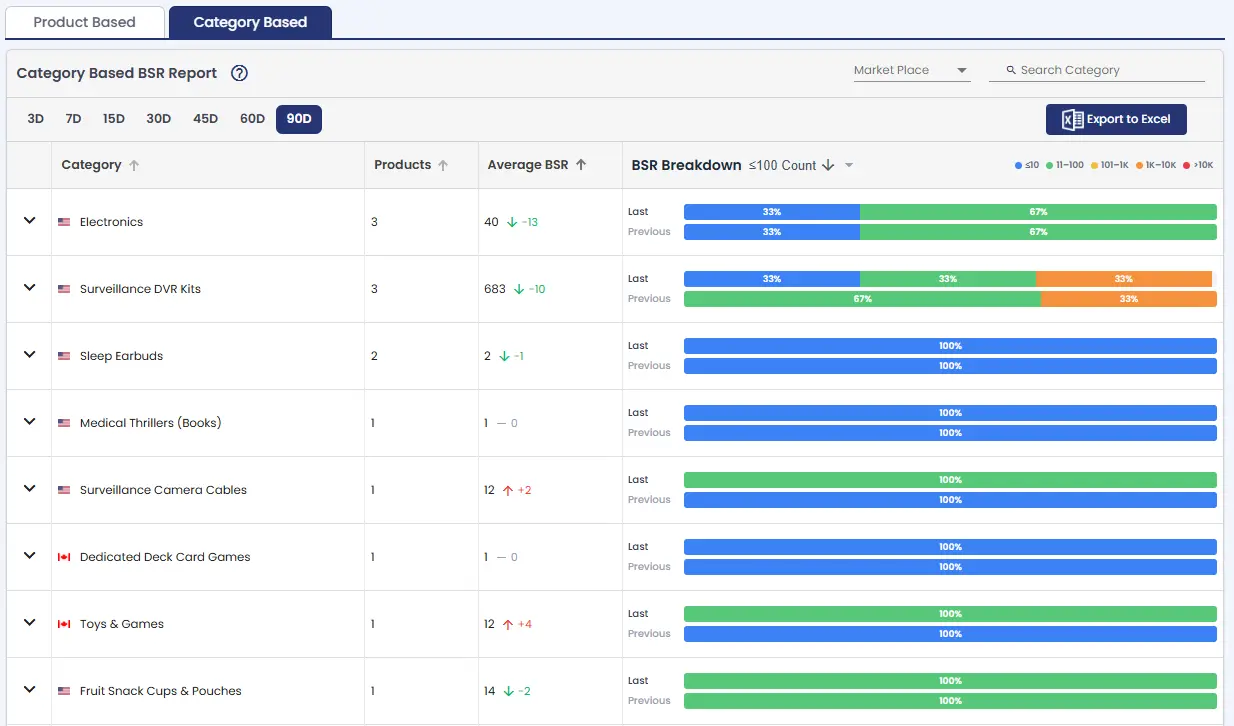Image resolution: width=1234 pixels, height=726 pixels.
Task: Click the US flag beside Surveillance Camera Cables
Action: (x=64, y=490)
